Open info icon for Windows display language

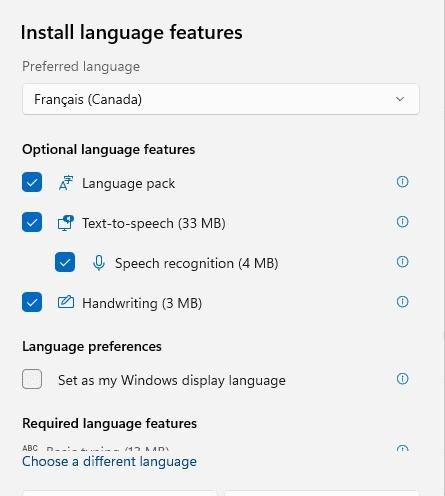402,379
